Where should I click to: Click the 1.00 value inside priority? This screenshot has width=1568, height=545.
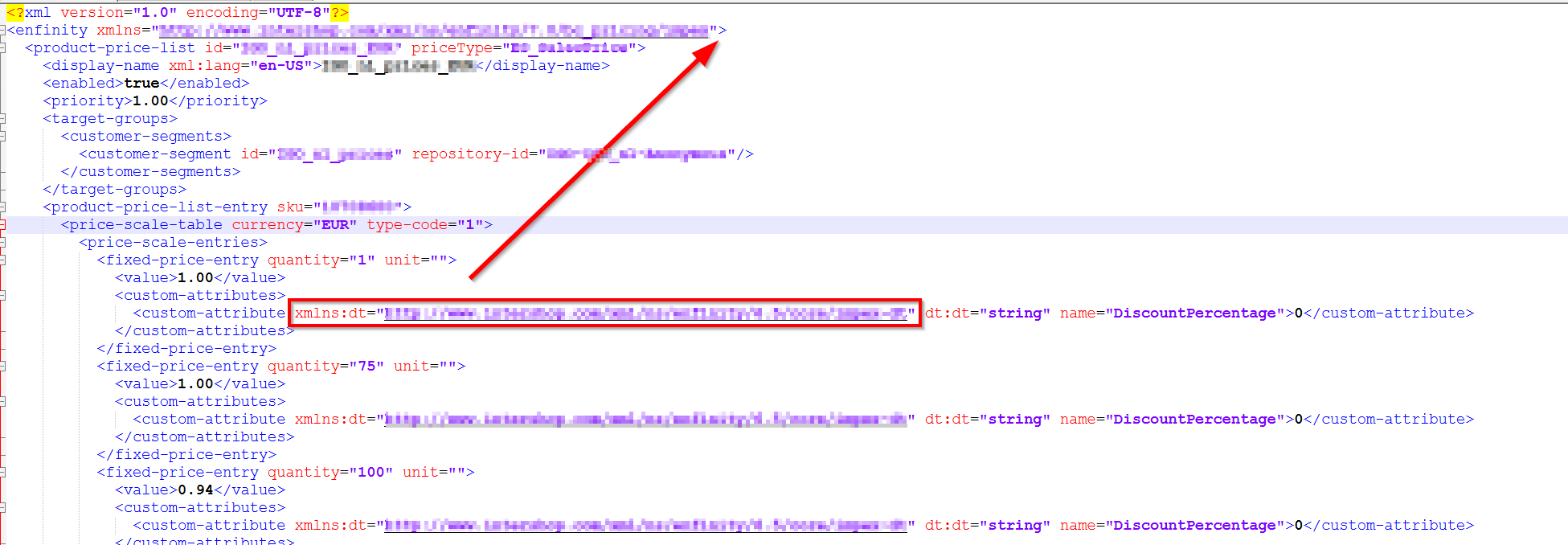point(150,101)
